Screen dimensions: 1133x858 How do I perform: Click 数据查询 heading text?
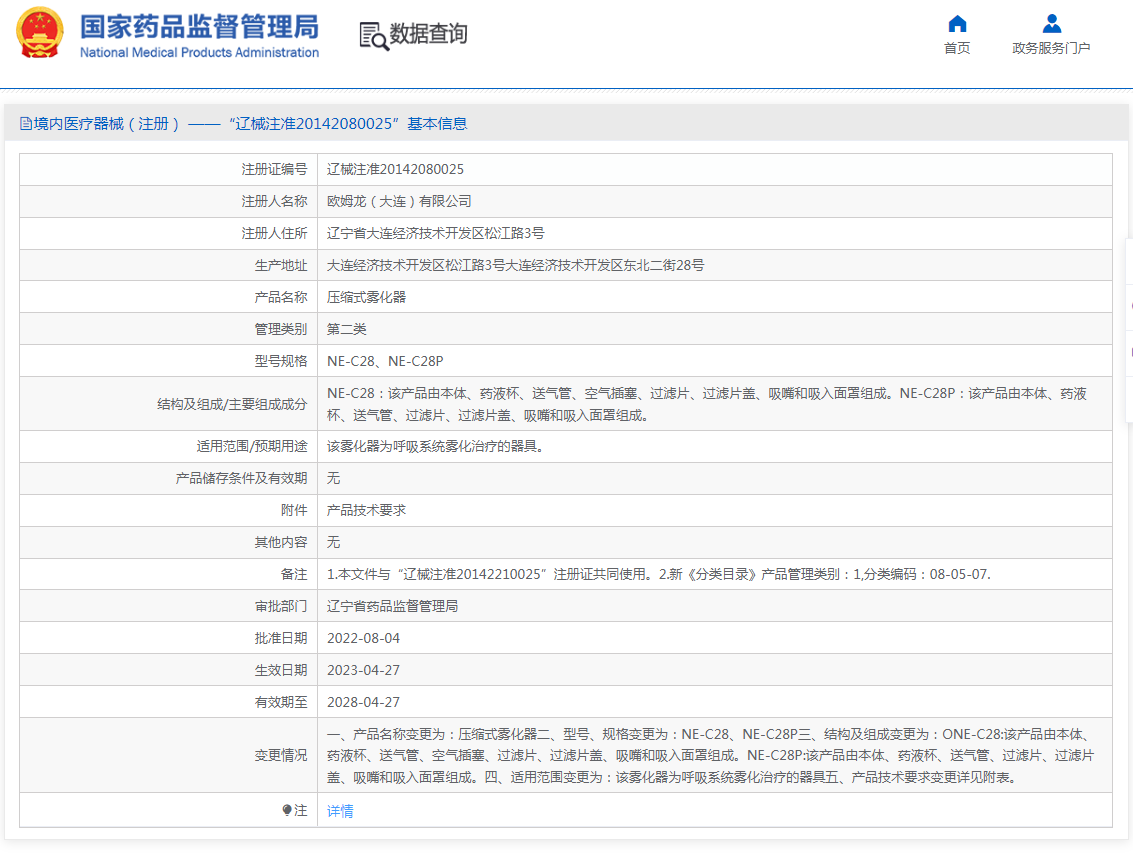(428, 33)
